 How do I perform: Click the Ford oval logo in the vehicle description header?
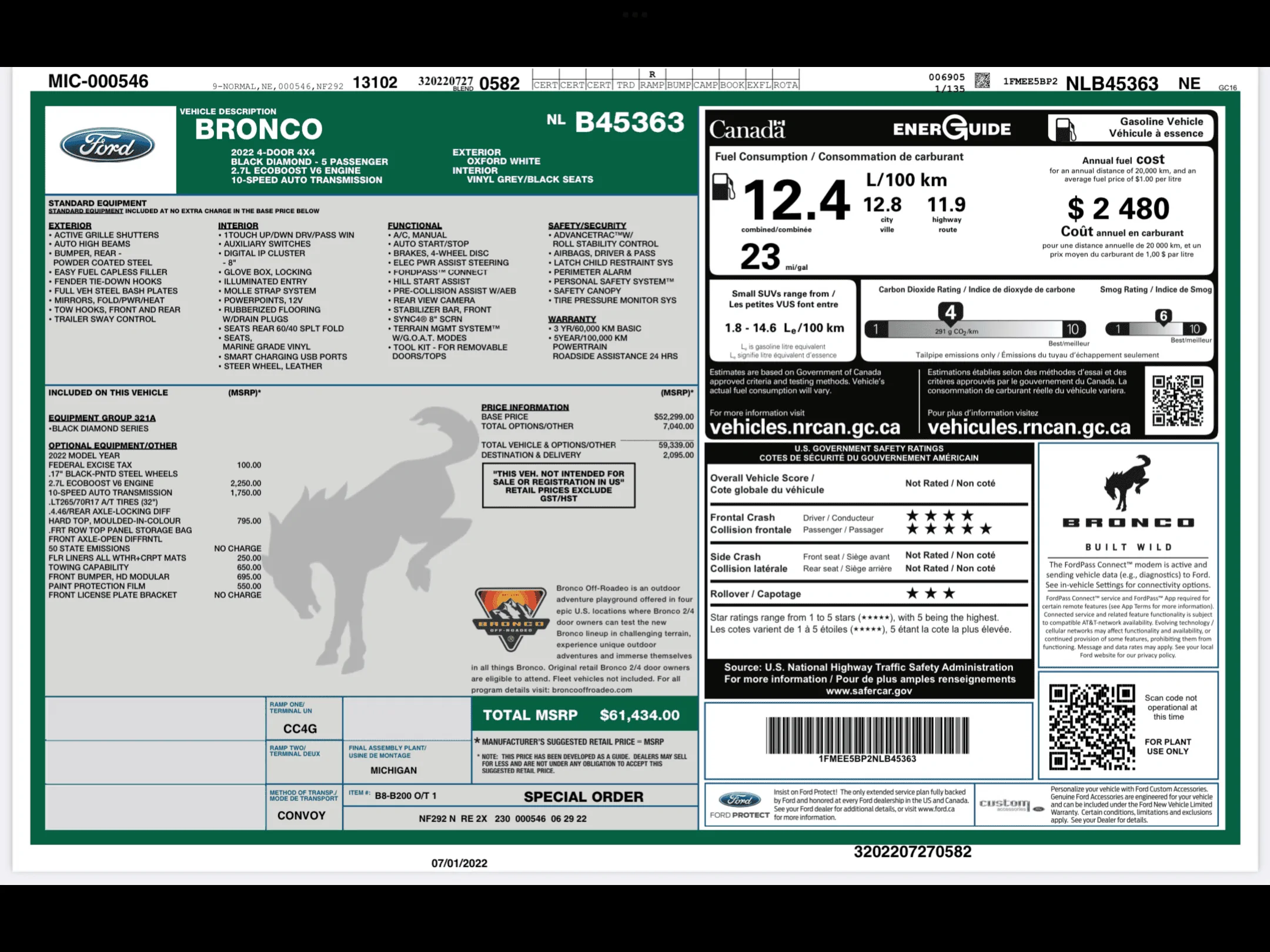tap(108, 146)
